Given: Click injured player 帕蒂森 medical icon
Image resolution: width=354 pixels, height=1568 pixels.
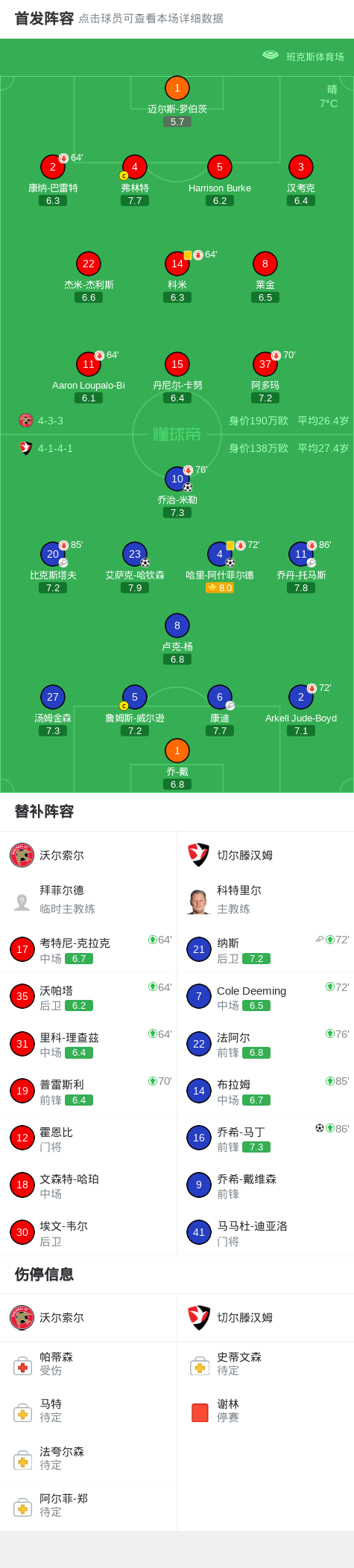Looking at the screenshot, I should (x=22, y=1366).
